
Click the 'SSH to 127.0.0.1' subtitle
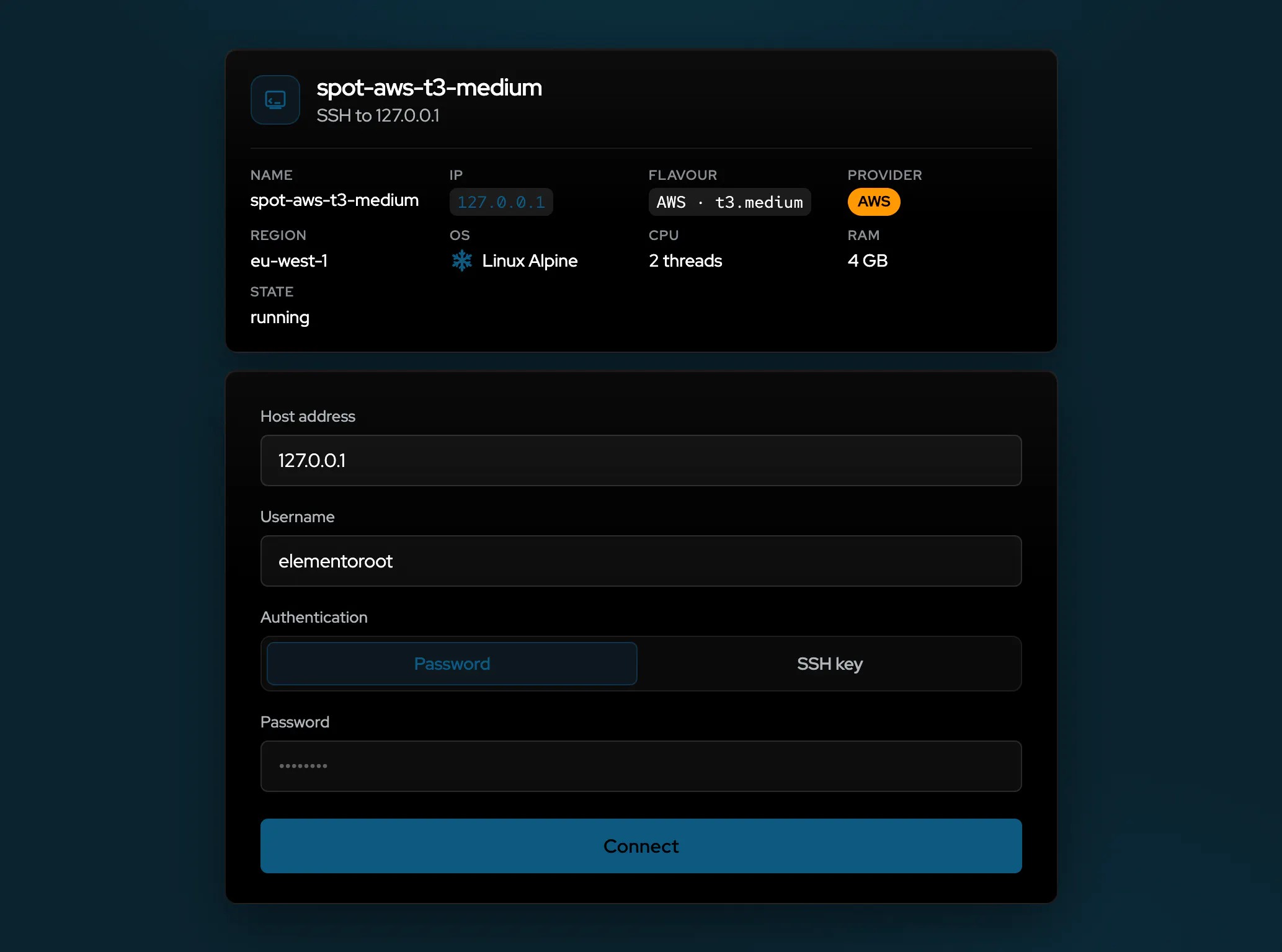(x=378, y=116)
